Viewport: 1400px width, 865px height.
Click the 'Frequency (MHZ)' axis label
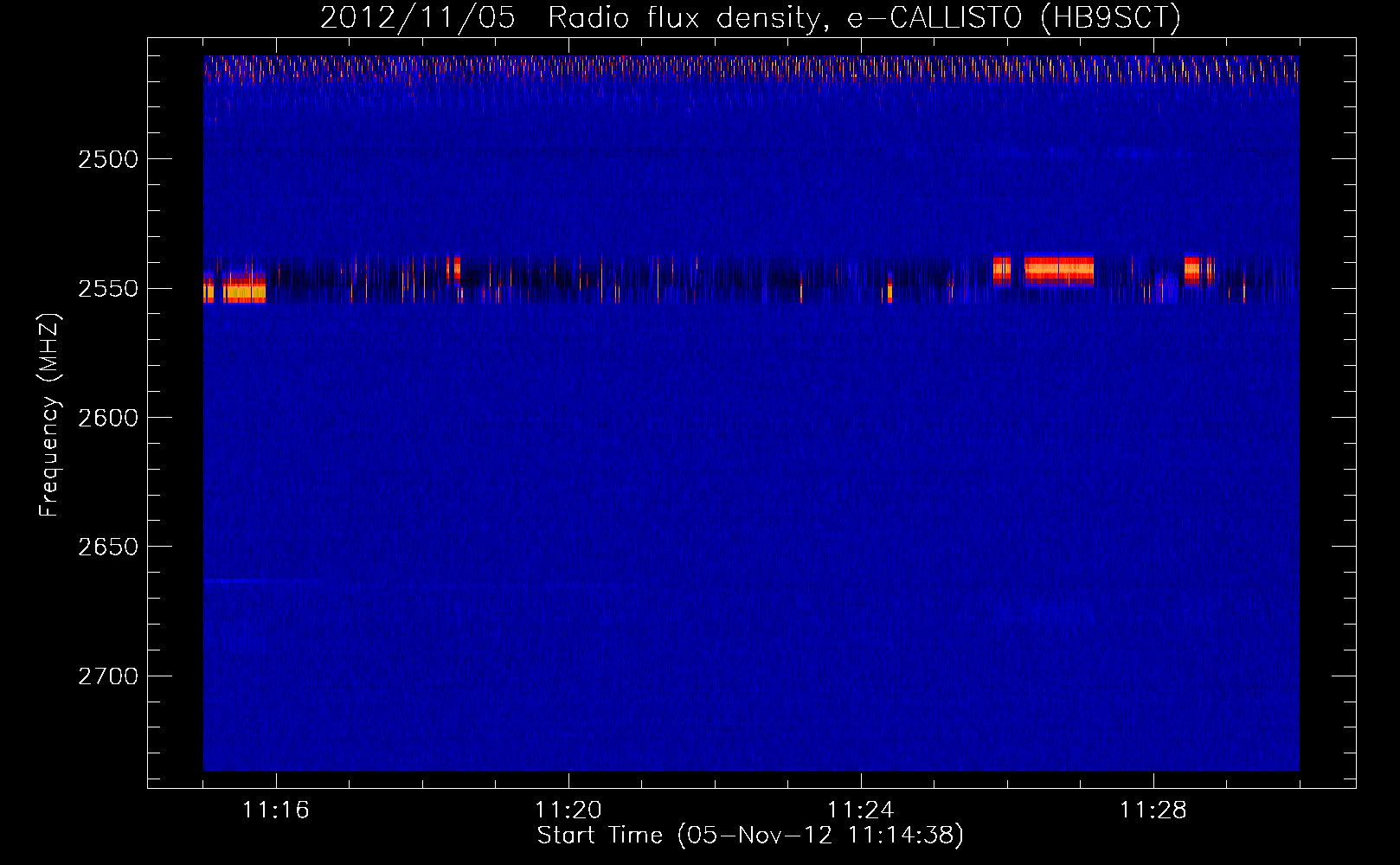(x=50, y=415)
